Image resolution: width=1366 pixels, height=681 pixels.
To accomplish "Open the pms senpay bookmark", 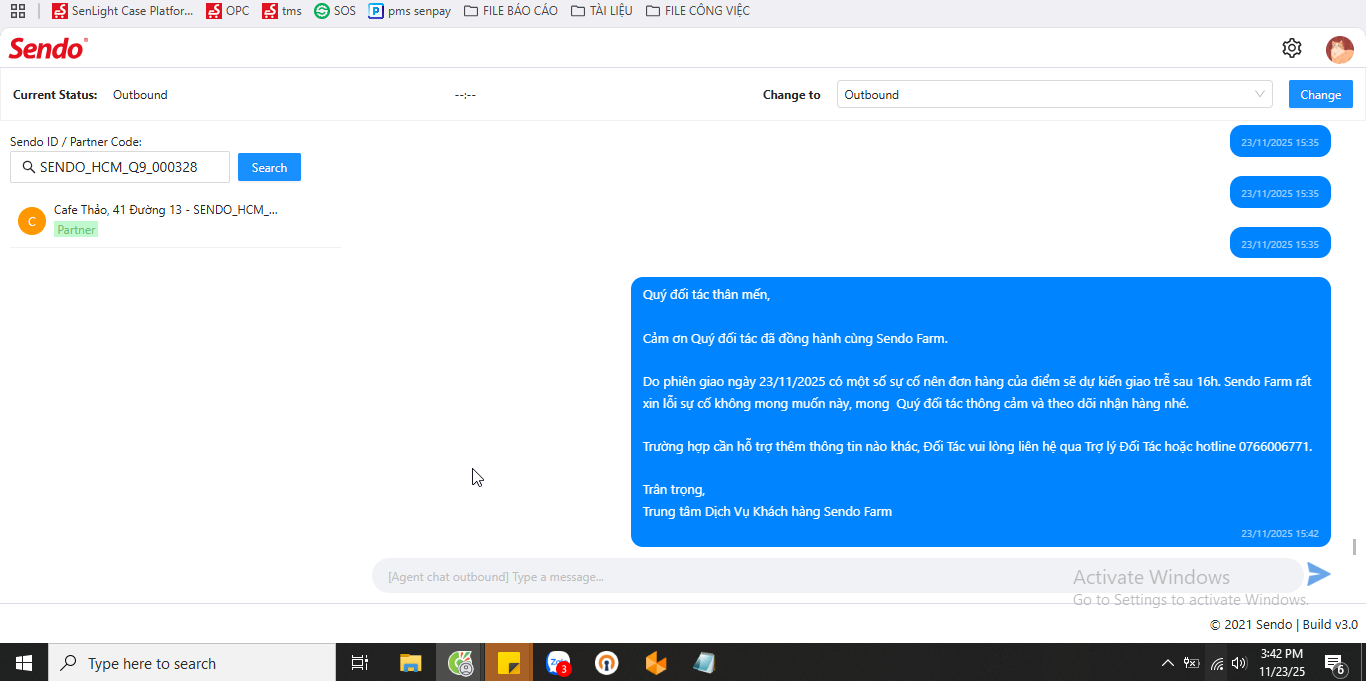I will point(410,11).
